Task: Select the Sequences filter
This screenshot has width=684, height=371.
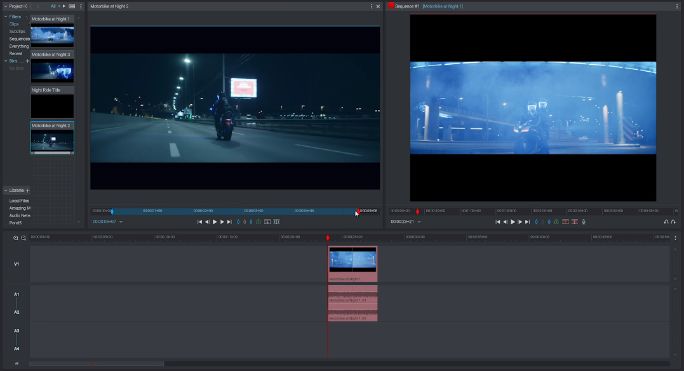Action: (x=19, y=39)
